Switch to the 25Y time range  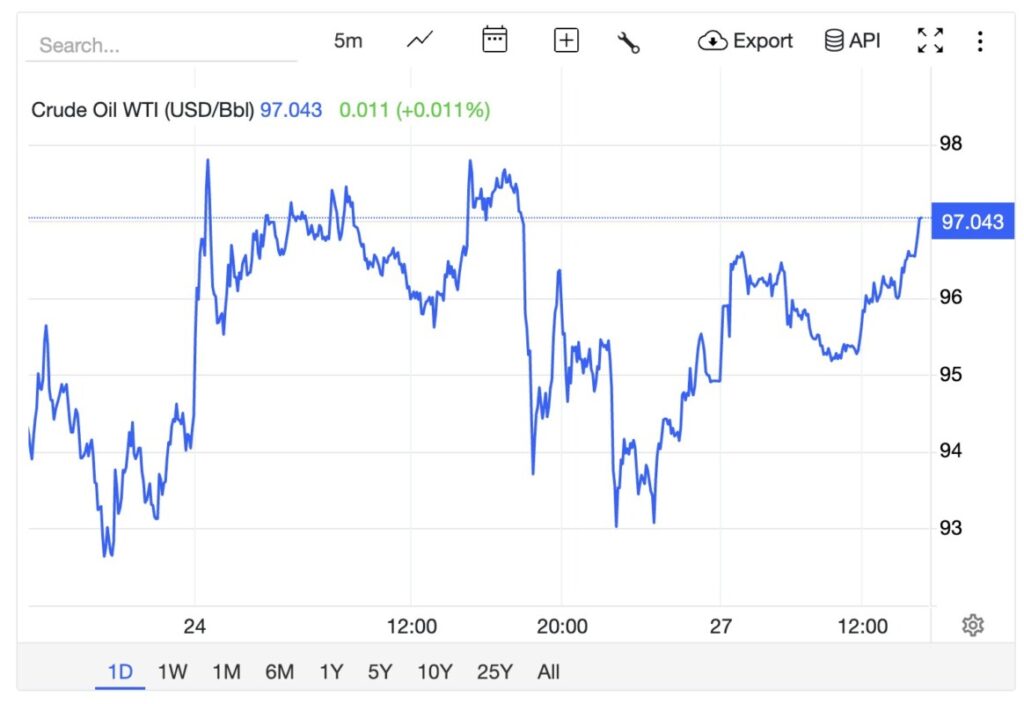[x=494, y=672]
